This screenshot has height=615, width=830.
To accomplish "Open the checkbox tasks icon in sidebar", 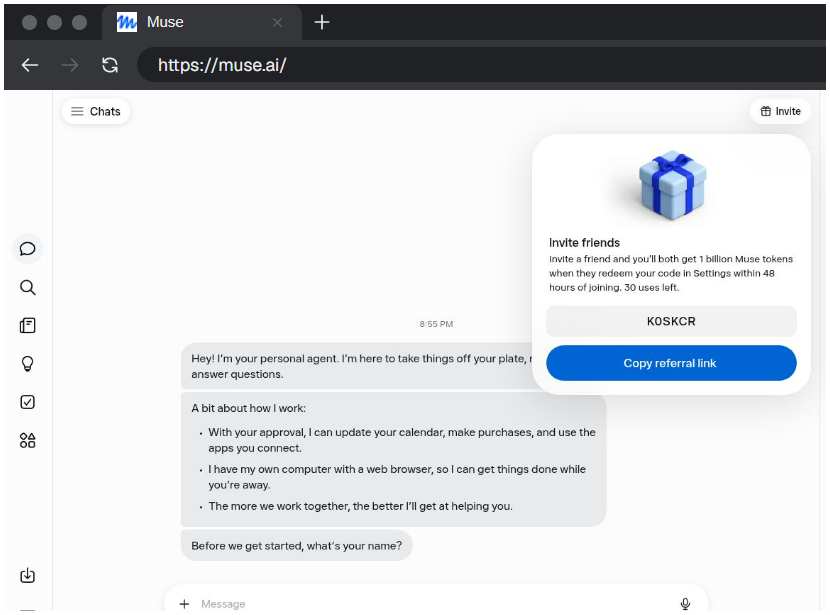I will pyautogui.click(x=28, y=402).
